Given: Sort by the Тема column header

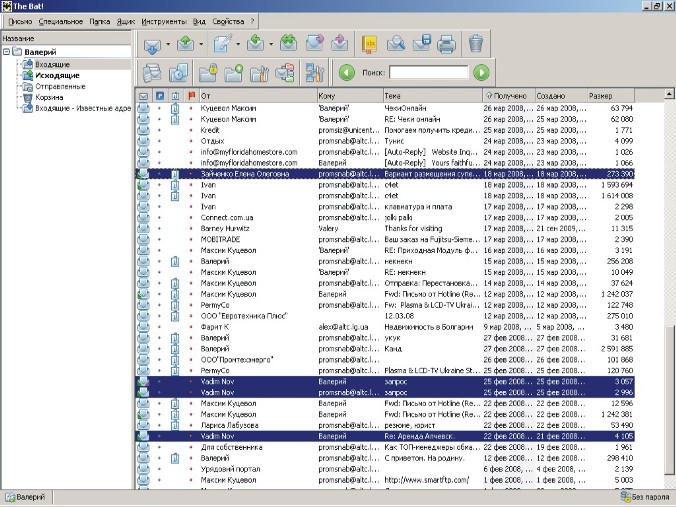Looking at the screenshot, I should tap(432, 96).
